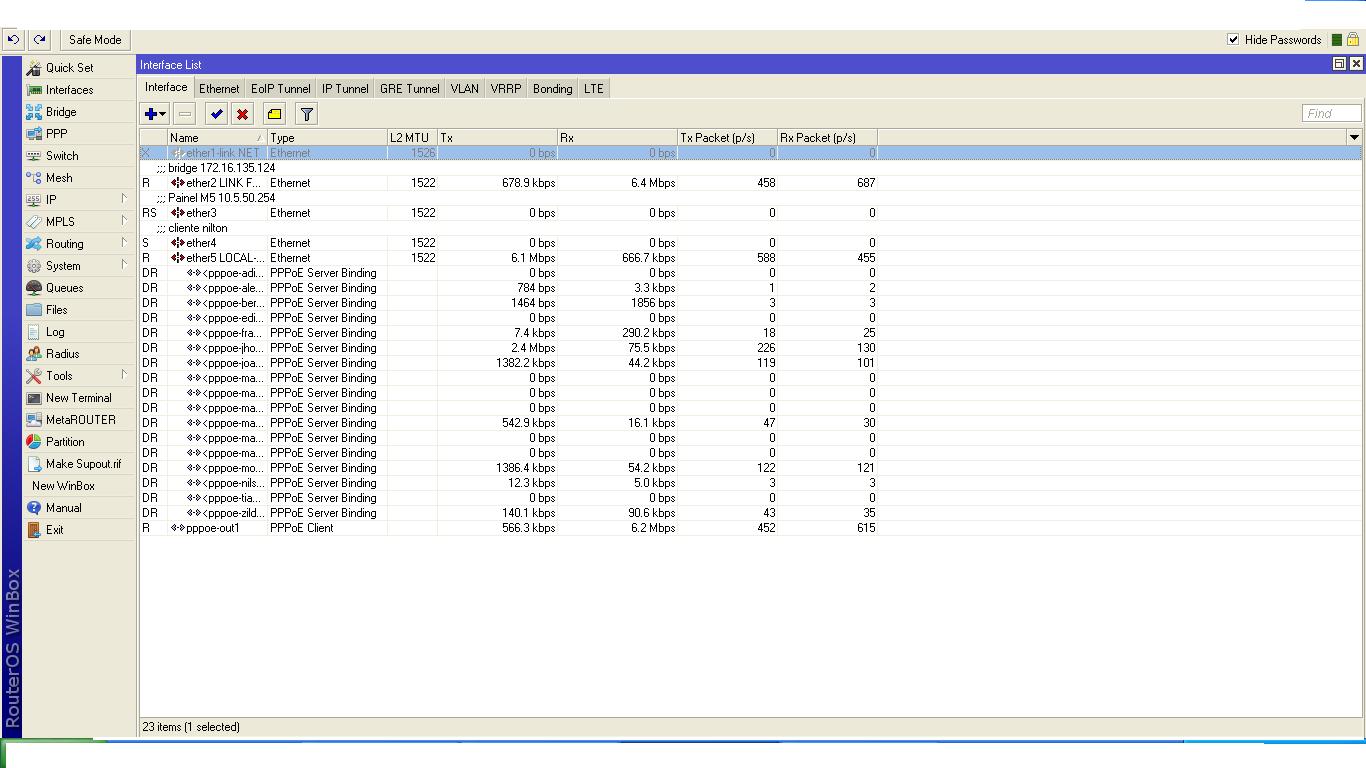Expand the IP submenu in sidebar
This screenshot has width=1366, height=768.
(78, 200)
